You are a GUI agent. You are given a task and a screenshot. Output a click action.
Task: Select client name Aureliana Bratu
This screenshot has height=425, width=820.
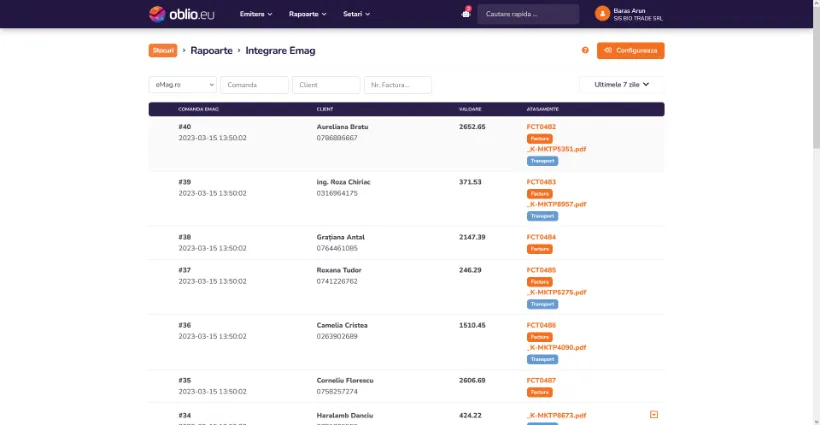(343, 127)
